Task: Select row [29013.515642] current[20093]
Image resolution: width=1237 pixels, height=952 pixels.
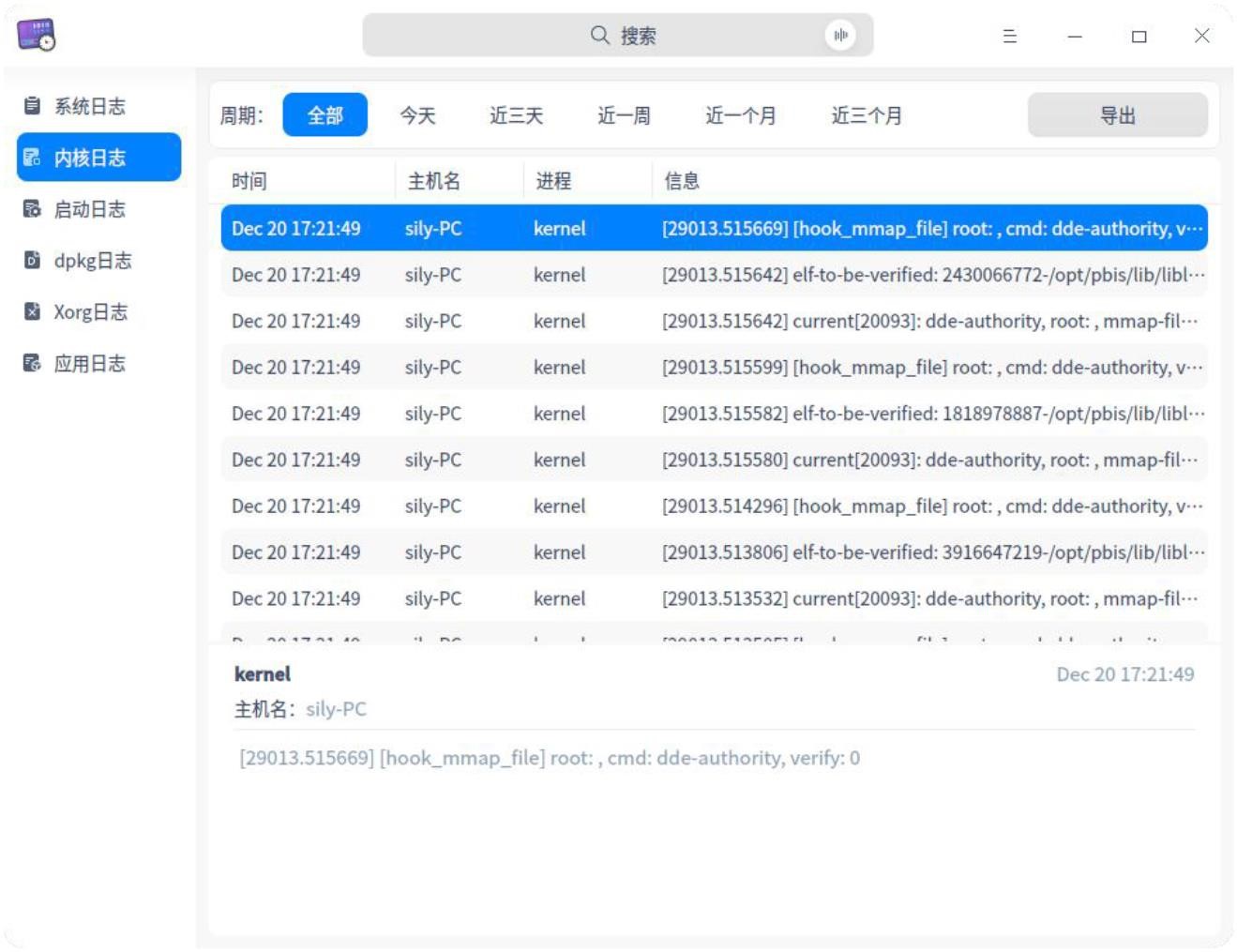Action: pyautogui.click(x=715, y=321)
